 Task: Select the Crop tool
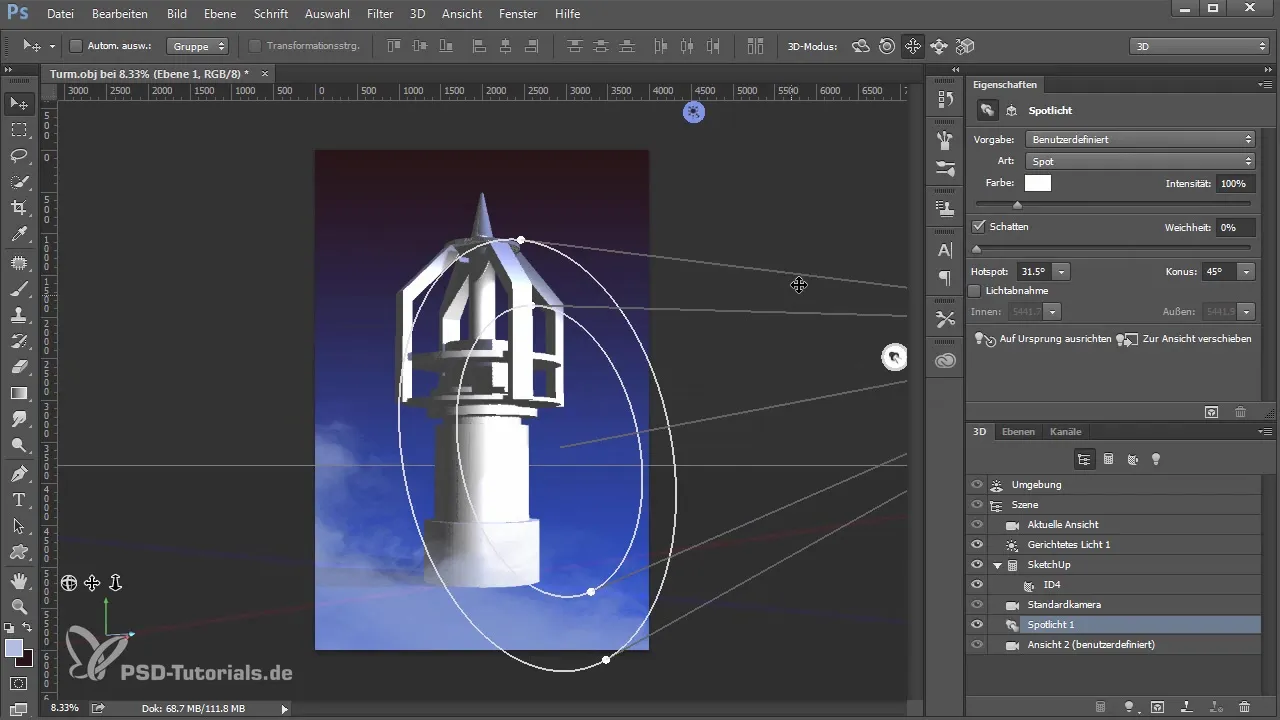click(19, 208)
